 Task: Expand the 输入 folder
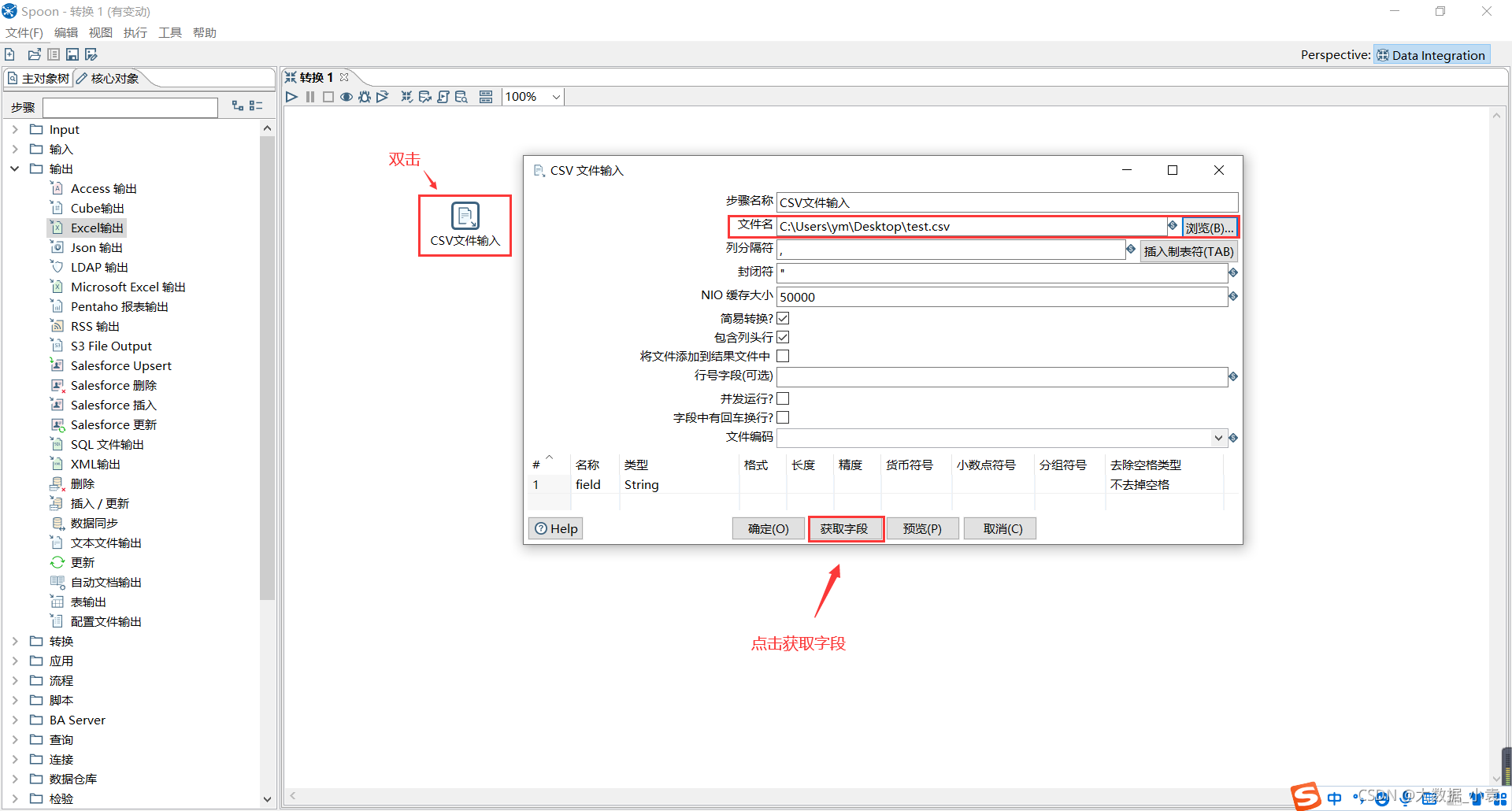coord(15,149)
